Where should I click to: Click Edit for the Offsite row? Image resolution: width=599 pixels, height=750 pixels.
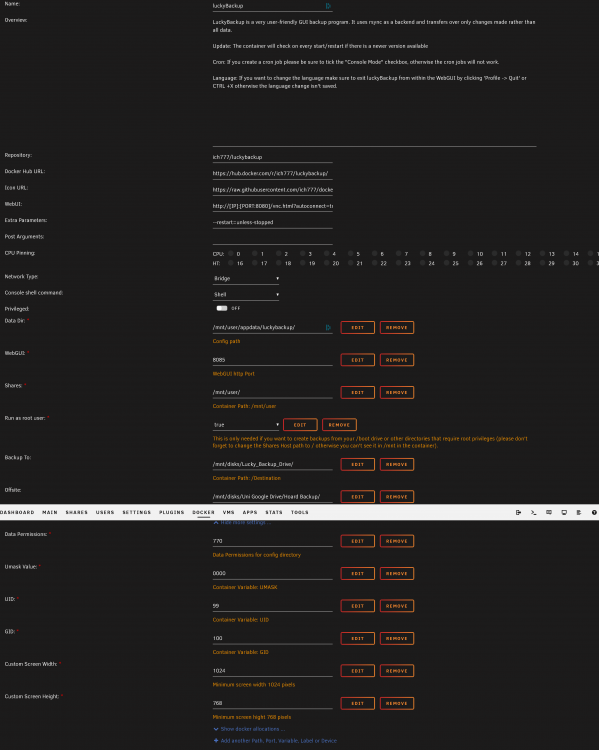pyautogui.click(x=357, y=496)
